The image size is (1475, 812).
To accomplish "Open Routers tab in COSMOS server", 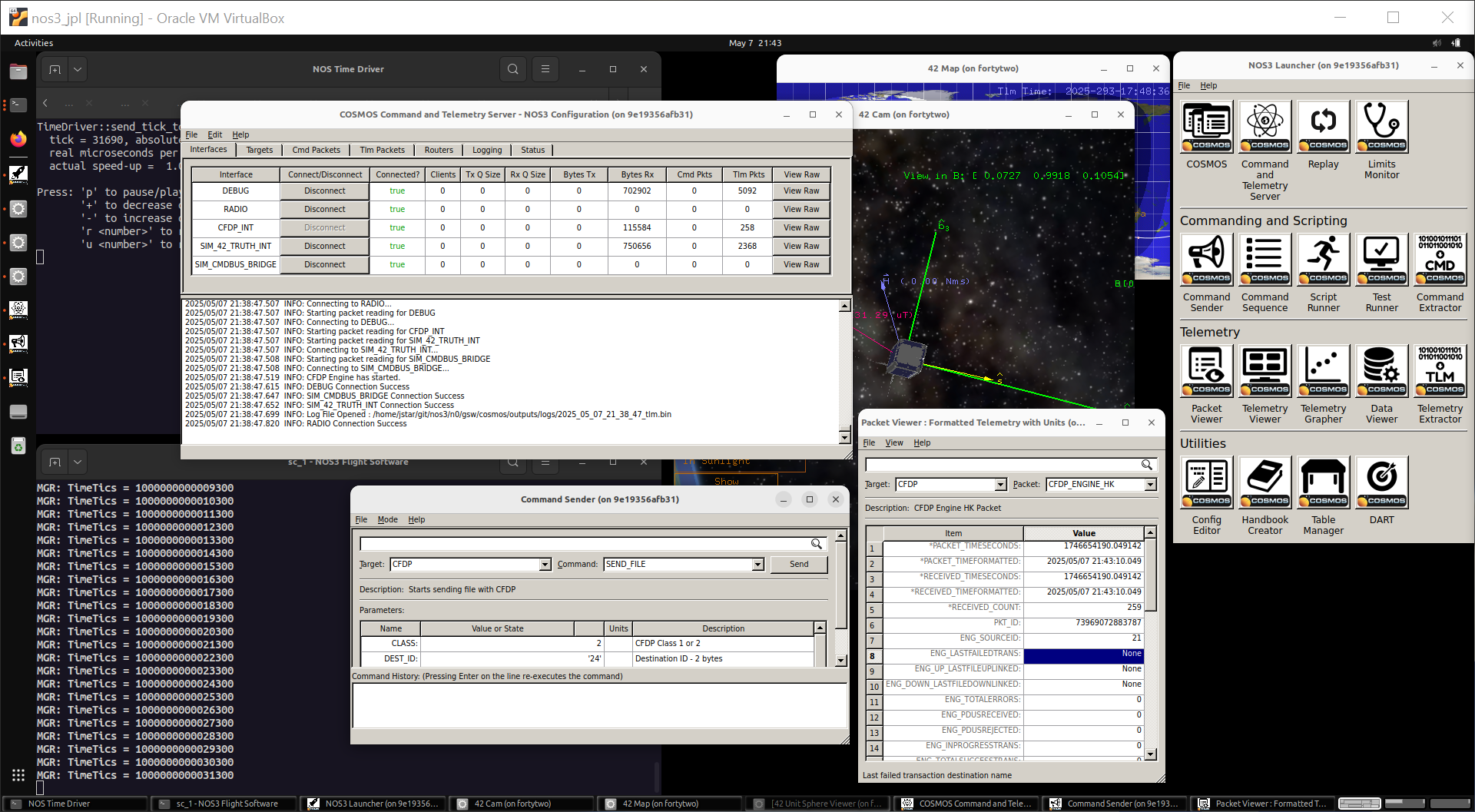I will coord(439,150).
